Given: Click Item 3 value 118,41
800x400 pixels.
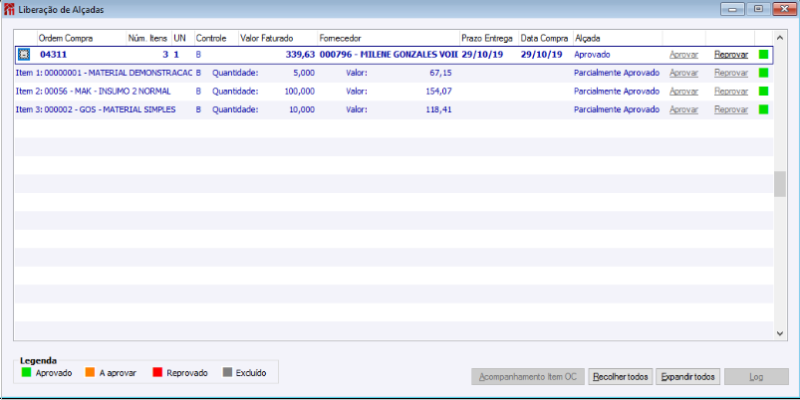Looking at the screenshot, I should click(439, 110).
